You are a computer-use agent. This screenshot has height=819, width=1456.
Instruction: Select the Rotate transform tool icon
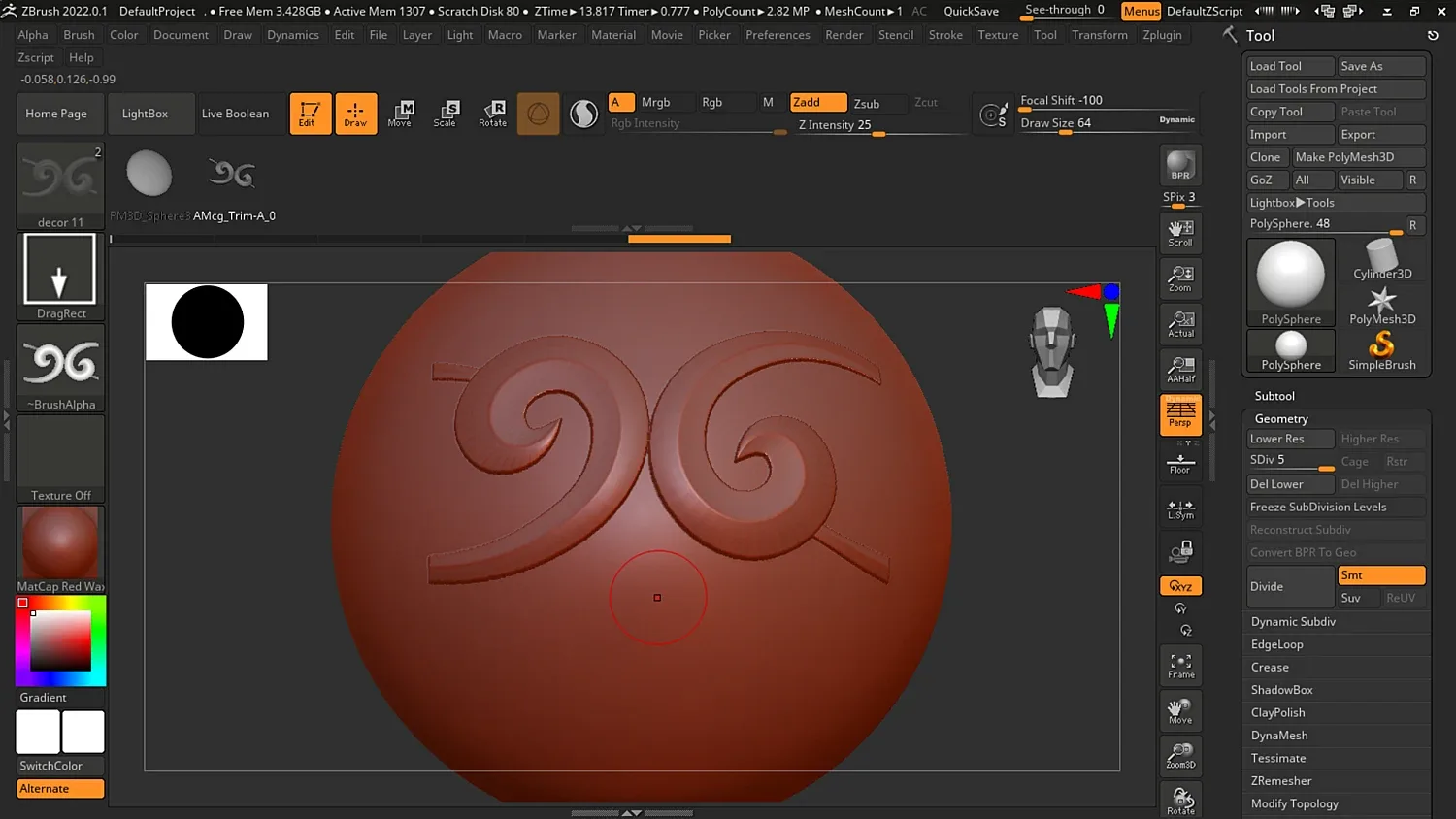point(492,114)
